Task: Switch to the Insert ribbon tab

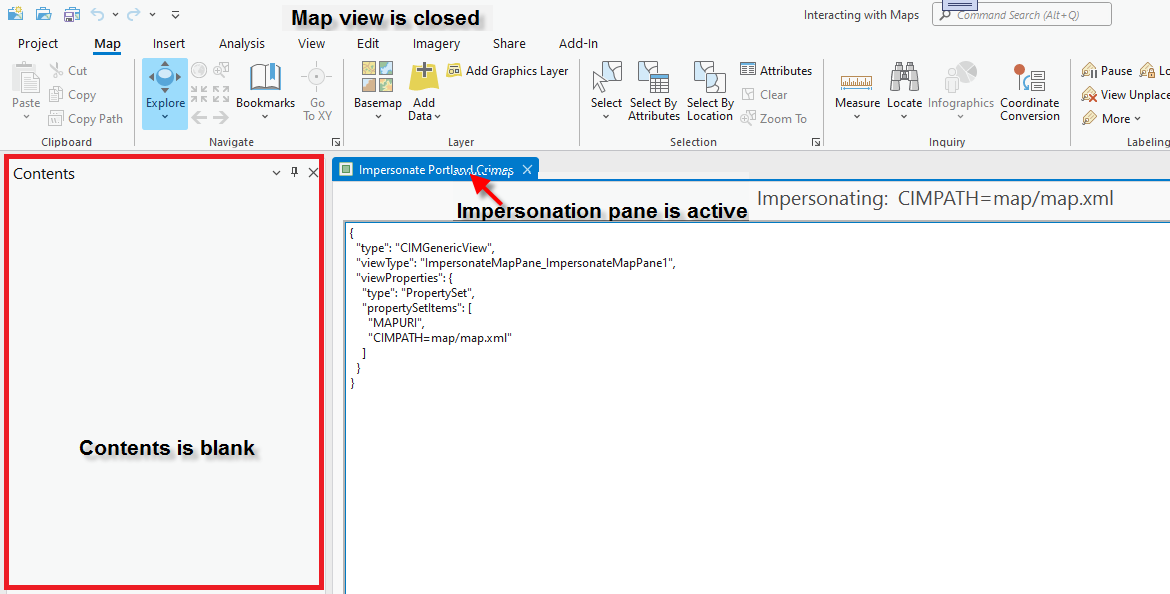Action: click(168, 43)
